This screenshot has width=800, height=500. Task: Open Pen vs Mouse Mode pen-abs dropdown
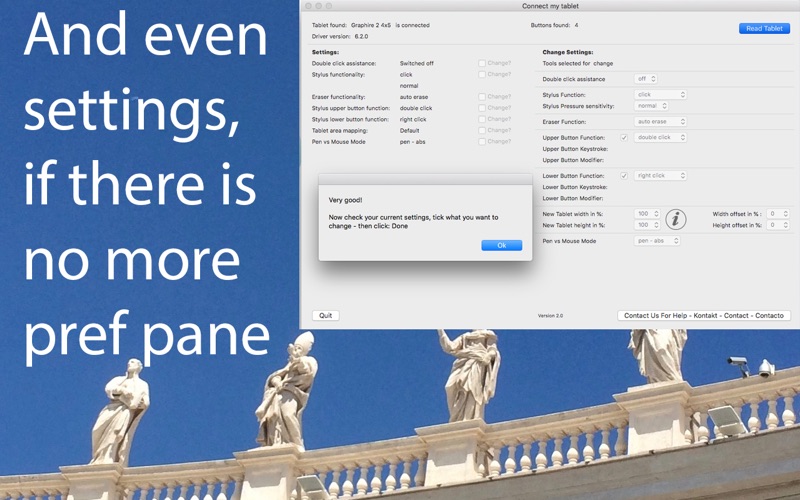657,241
